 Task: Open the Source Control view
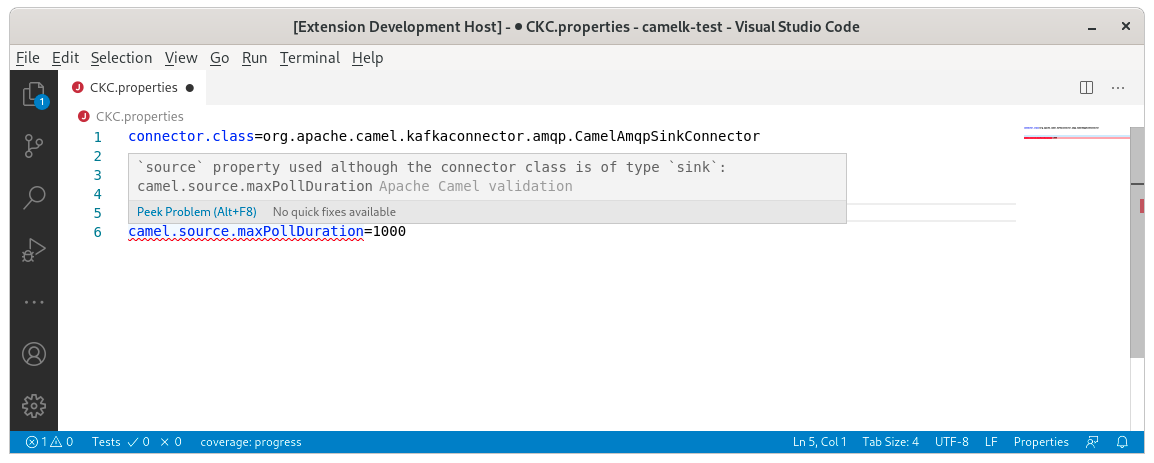(34, 146)
